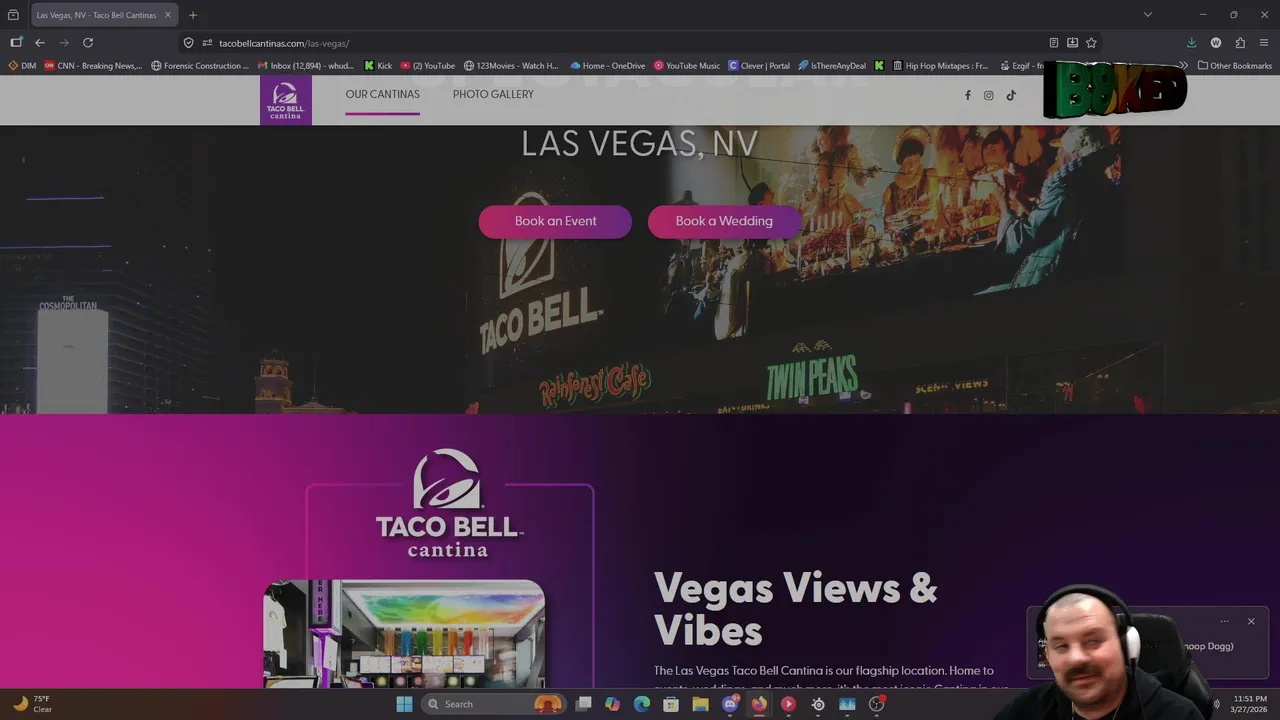Open the sidebar toggle icon left of back arrow
This screenshot has width=1280, height=720.
tap(16, 43)
